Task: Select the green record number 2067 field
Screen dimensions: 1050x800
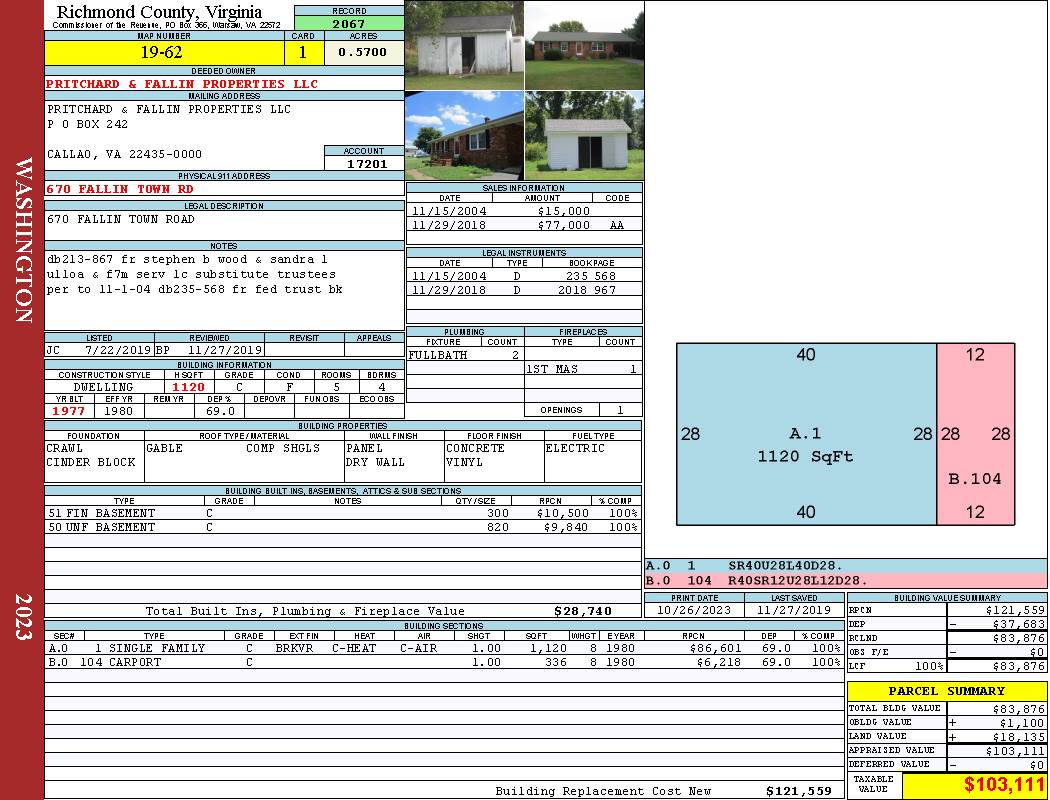Action: [x=349, y=23]
